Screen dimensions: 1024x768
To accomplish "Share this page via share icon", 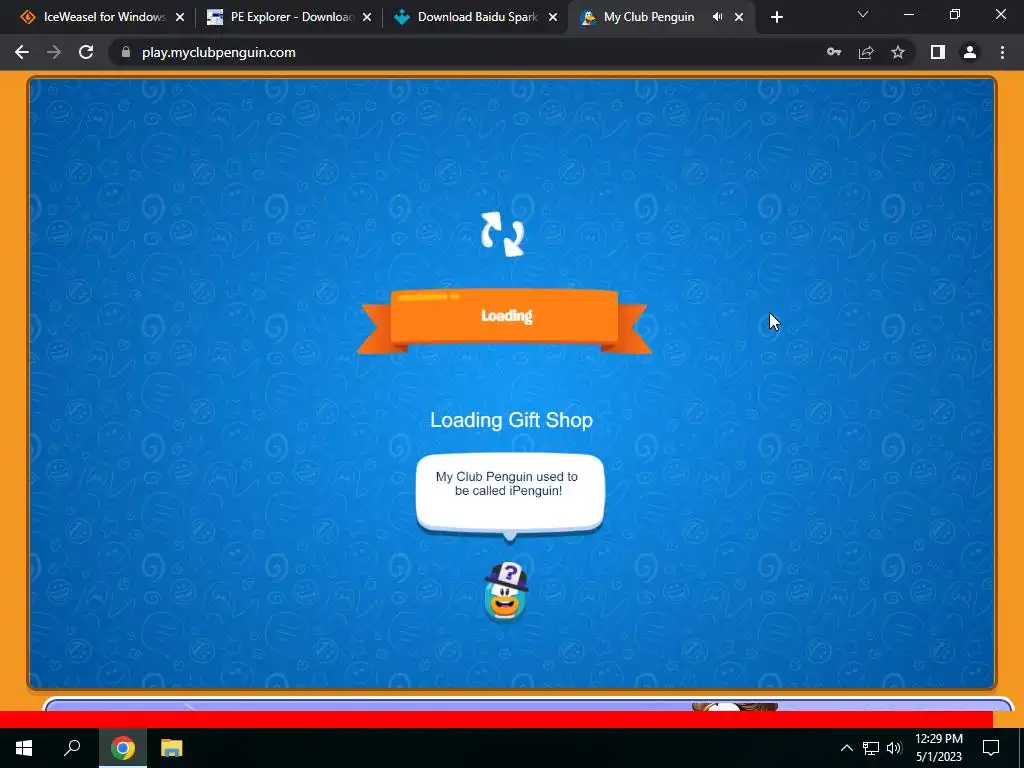I will tap(866, 52).
